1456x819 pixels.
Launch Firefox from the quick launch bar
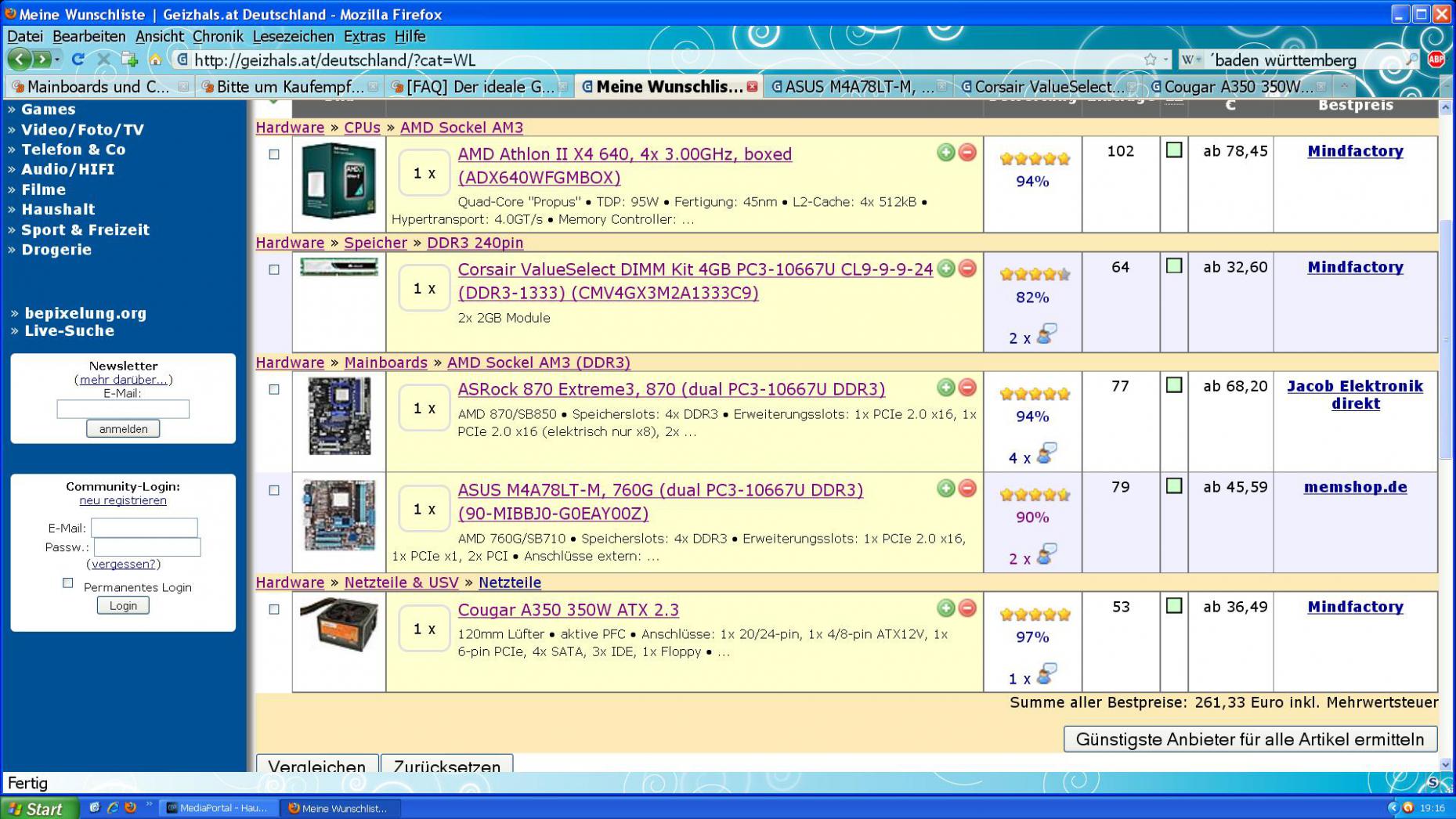130,807
